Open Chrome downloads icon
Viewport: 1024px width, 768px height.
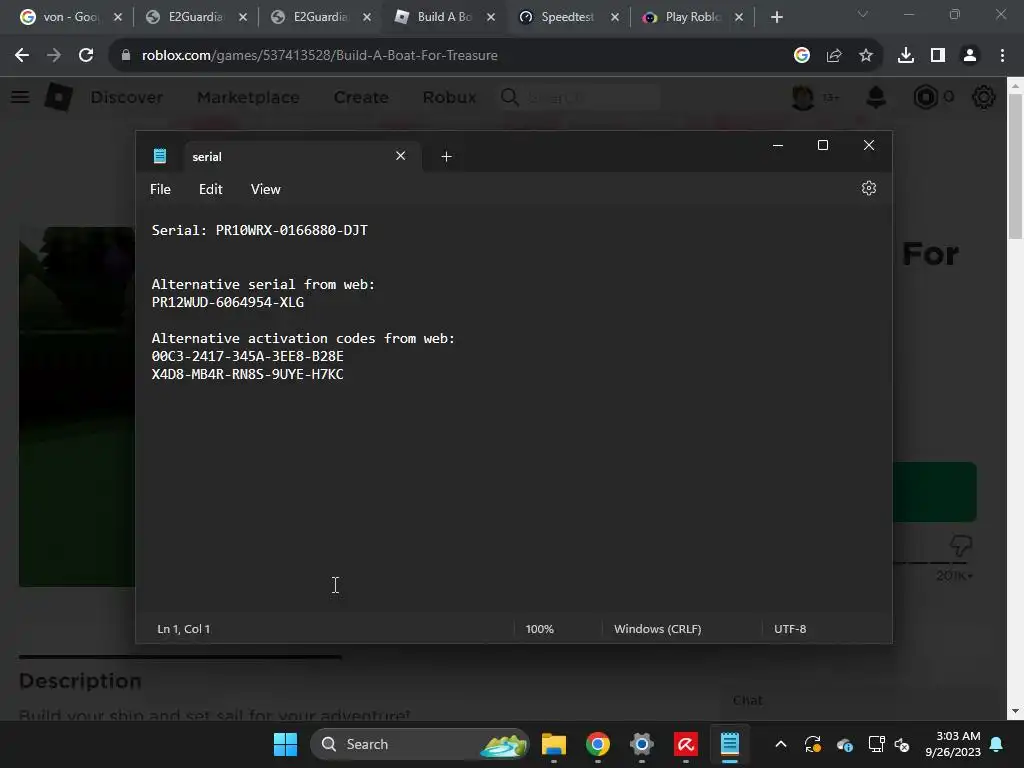click(905, 56)
